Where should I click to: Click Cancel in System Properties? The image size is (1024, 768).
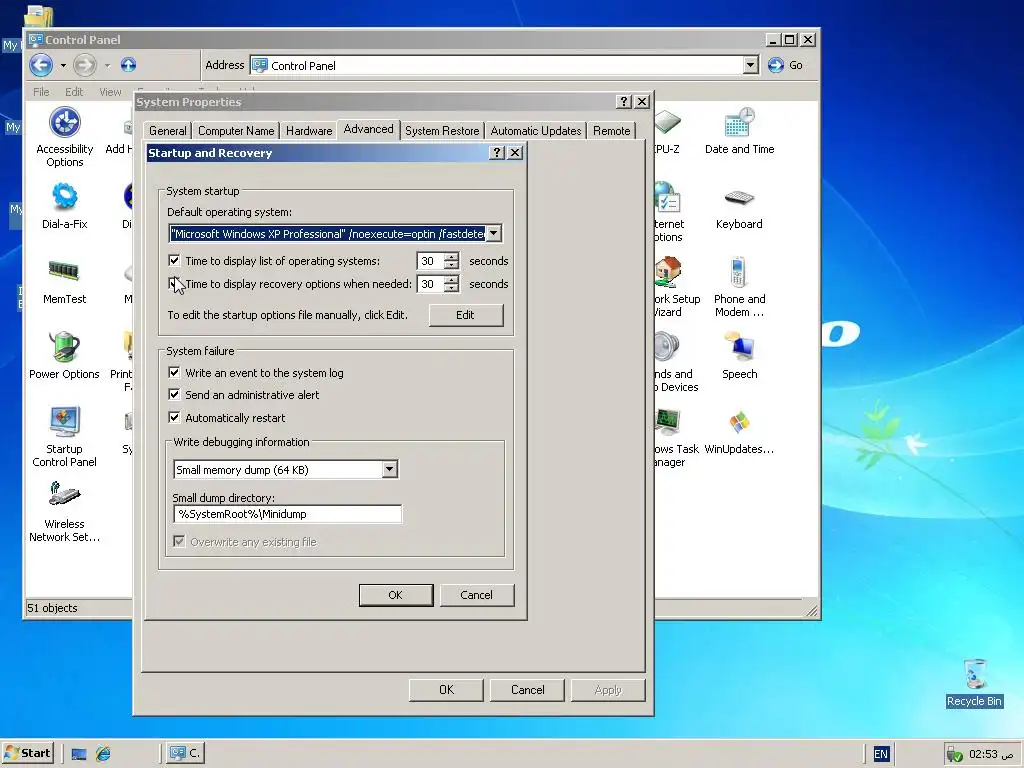tap(527, 690)
